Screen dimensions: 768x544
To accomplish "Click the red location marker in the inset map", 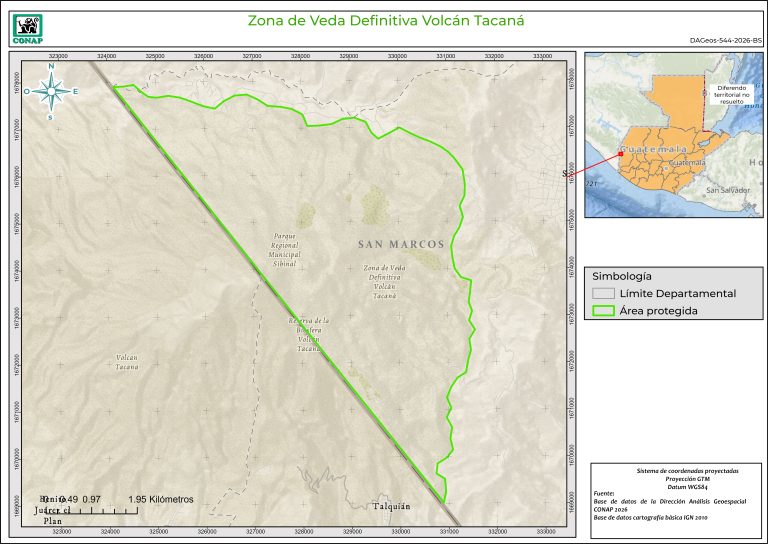I will pos(567,174).
